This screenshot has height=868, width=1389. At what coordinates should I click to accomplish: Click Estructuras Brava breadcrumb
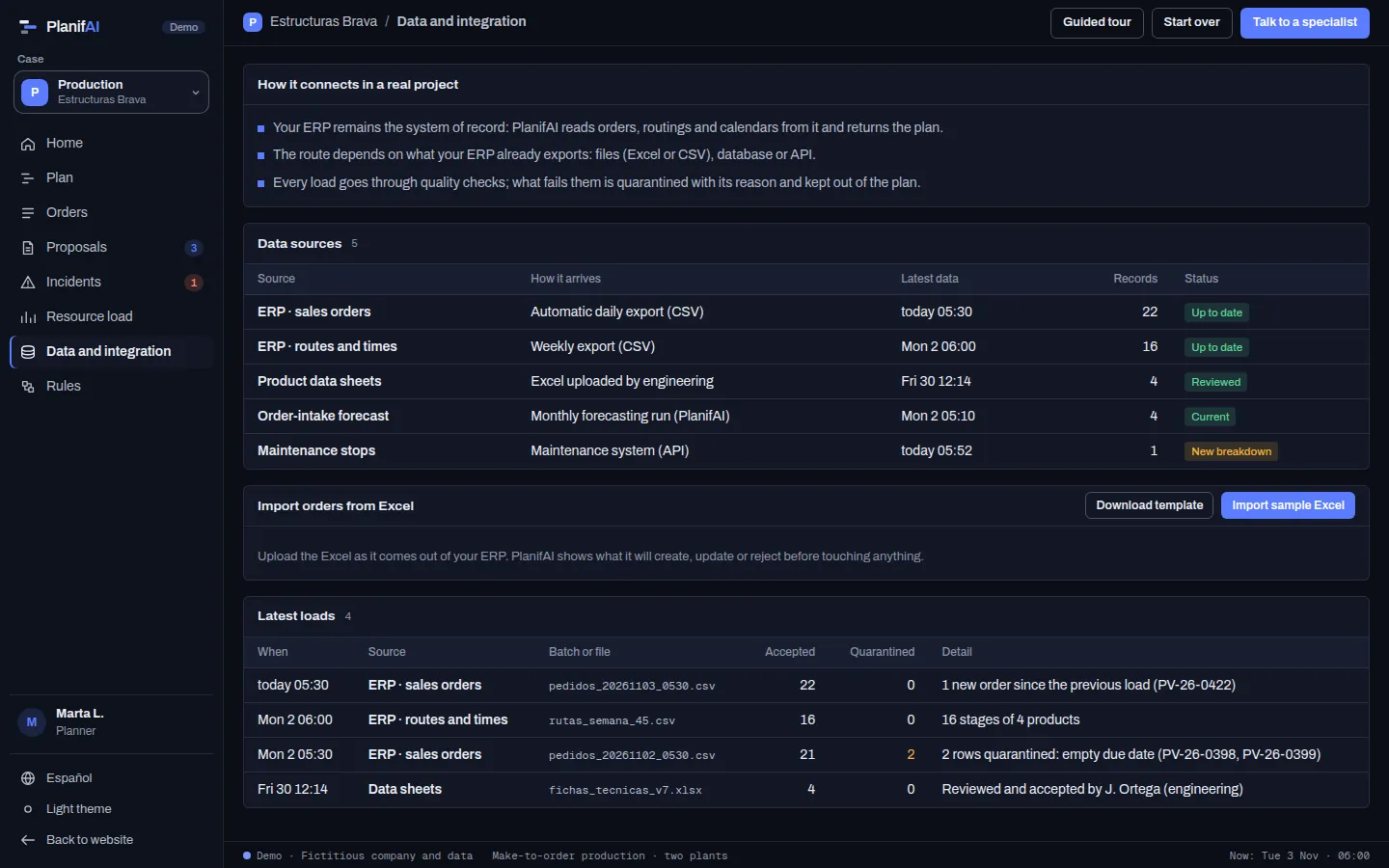click(x=323, y=21)
